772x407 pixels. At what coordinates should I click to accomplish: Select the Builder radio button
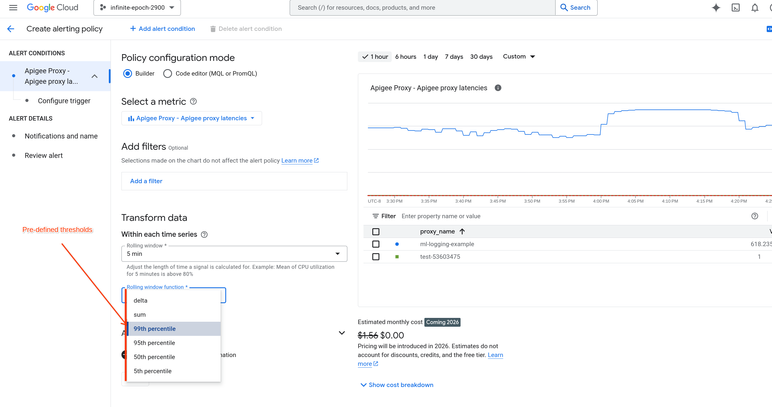click(x=128, y=73)
